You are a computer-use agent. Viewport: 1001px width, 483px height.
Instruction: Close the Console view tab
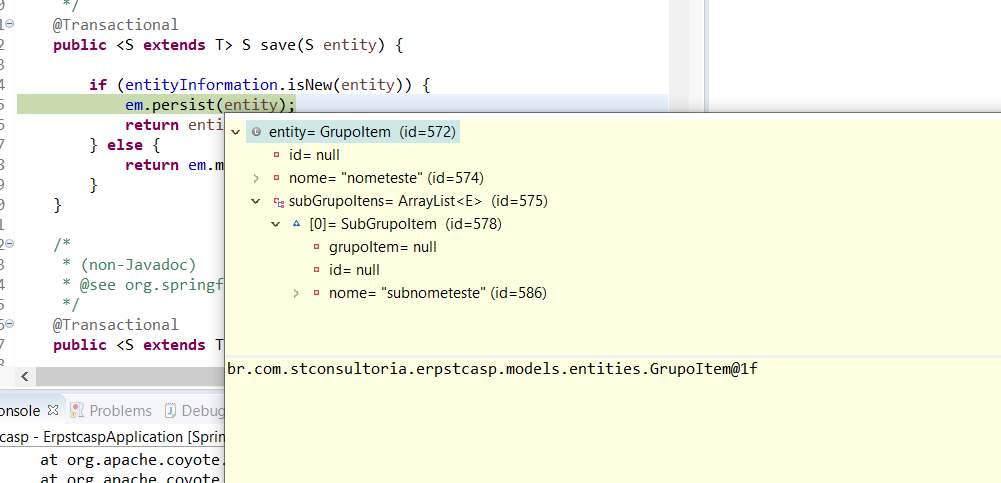(x=53, y=410)
